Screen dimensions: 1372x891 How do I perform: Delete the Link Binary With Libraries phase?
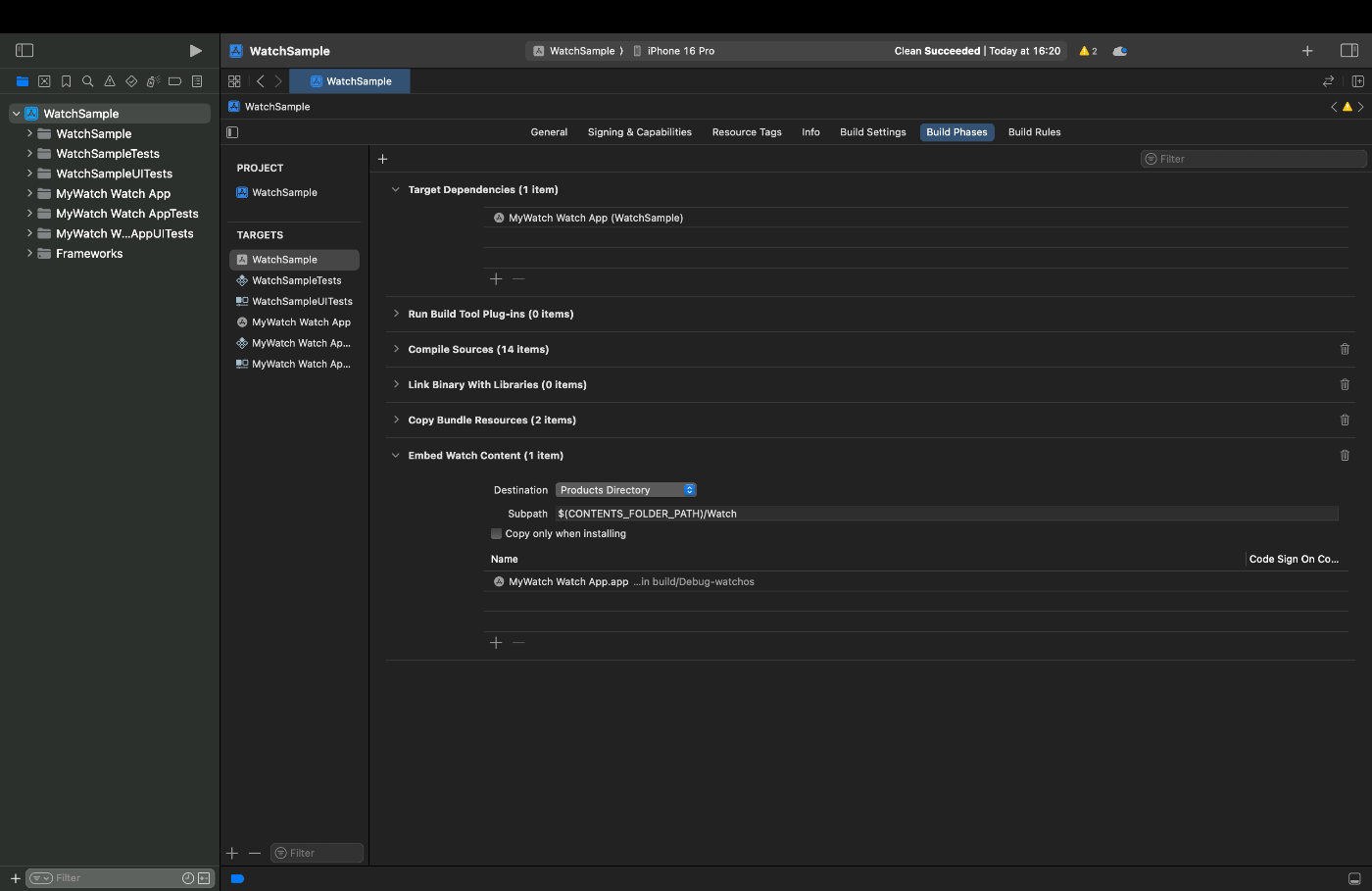(1345, 384)
